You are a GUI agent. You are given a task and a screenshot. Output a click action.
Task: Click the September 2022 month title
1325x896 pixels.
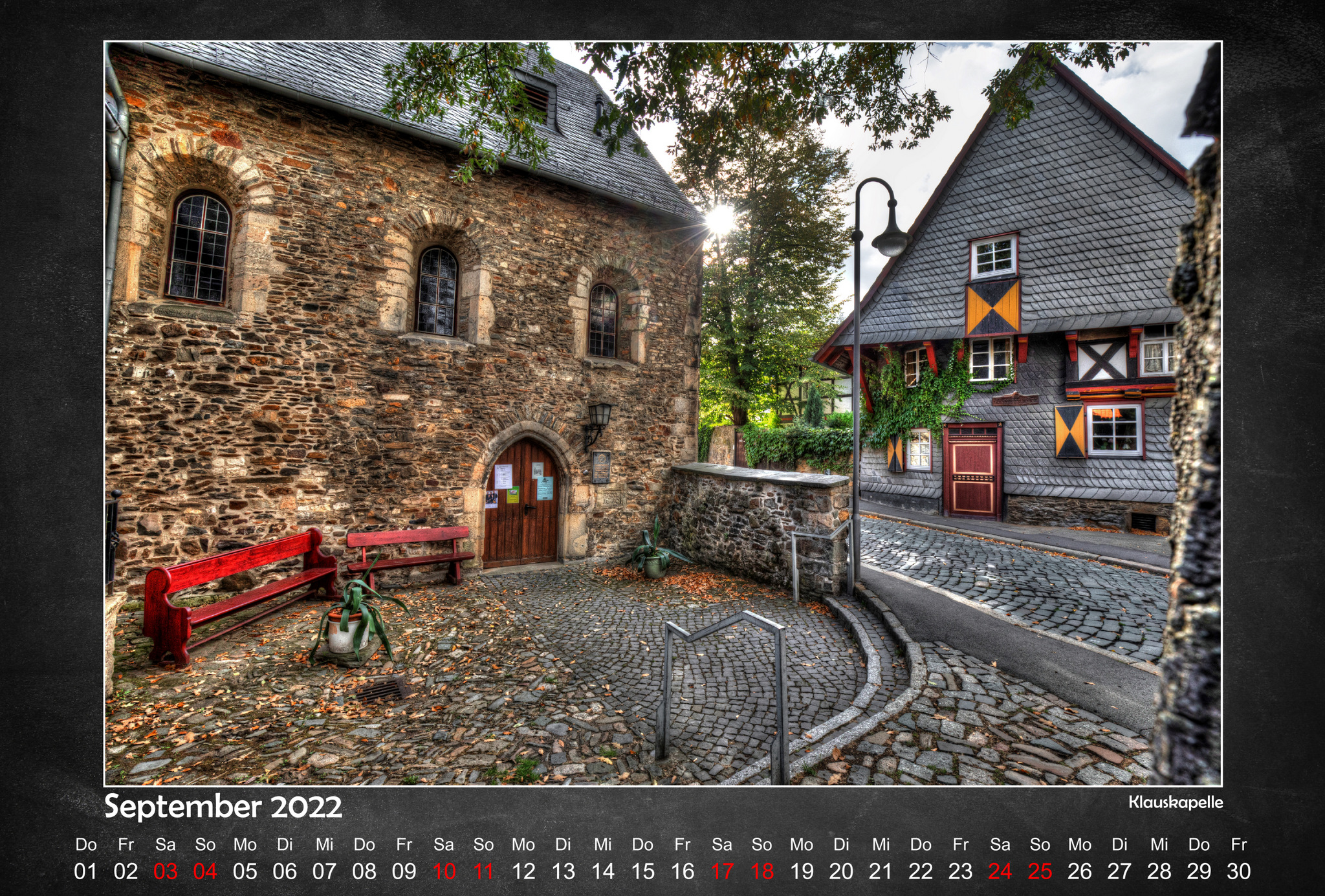pos(223,807)
